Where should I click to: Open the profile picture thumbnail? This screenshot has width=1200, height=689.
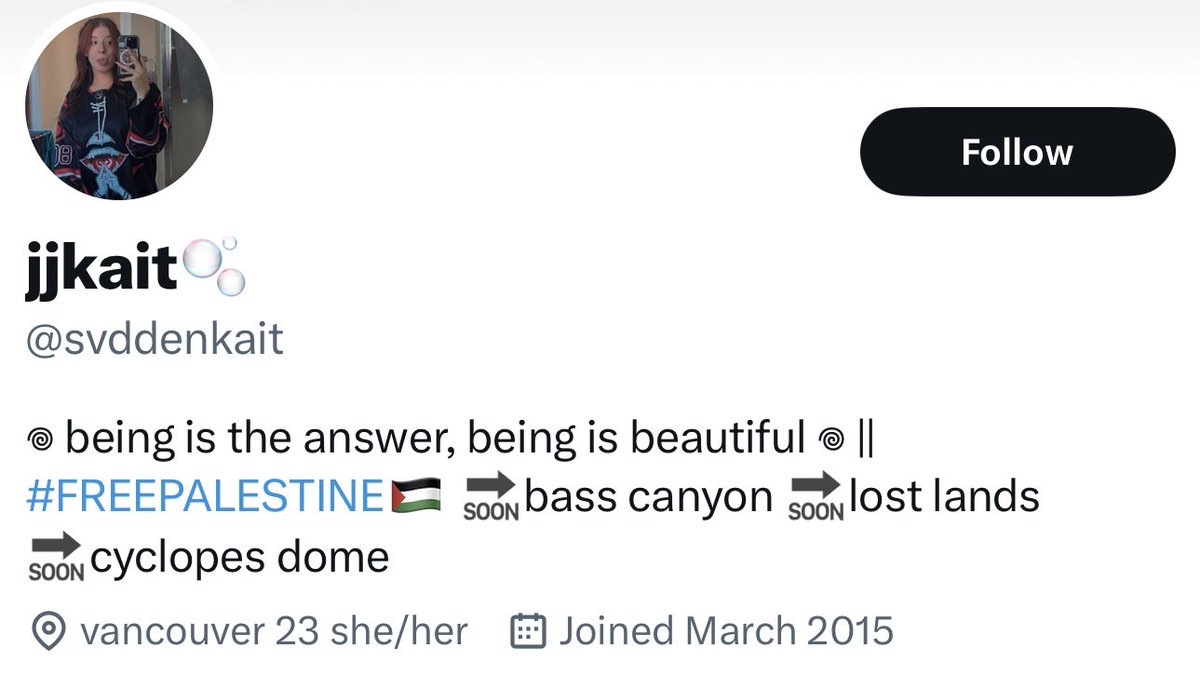(119, 106)
